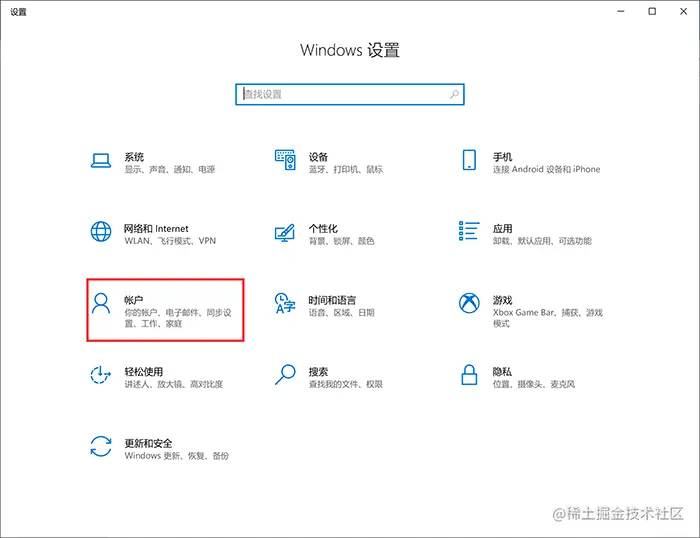Click the Apps list icon
Viewport: 700px width, 538px height.
pos(469,231)
